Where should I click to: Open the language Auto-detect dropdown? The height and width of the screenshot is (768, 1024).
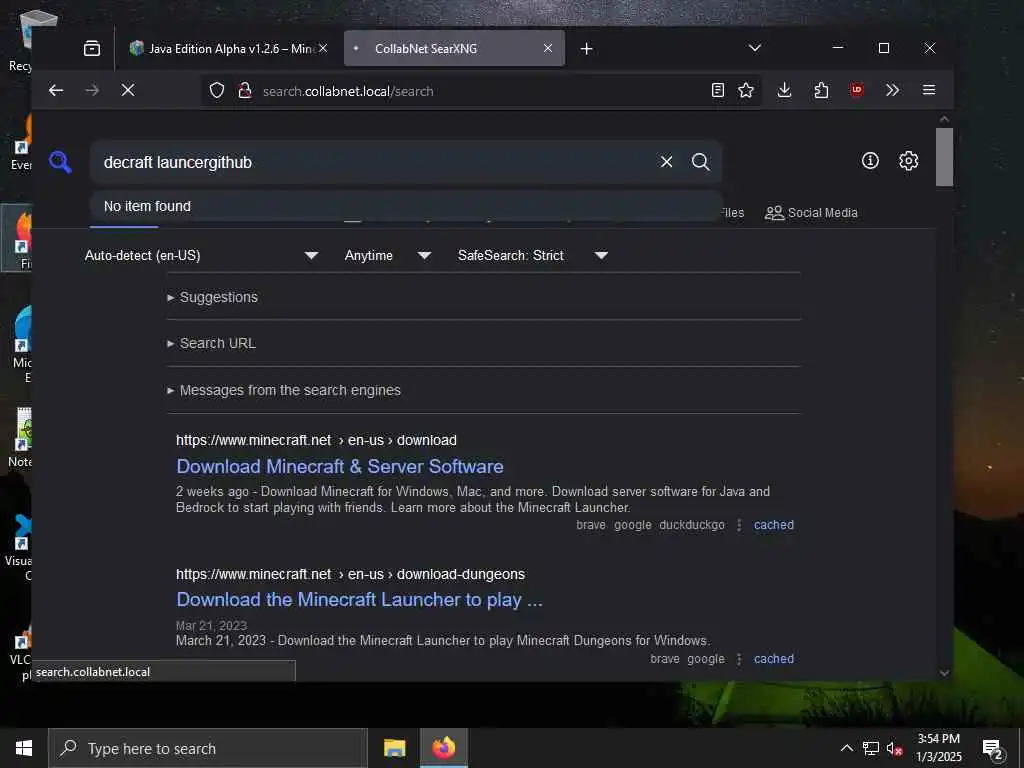201,255
